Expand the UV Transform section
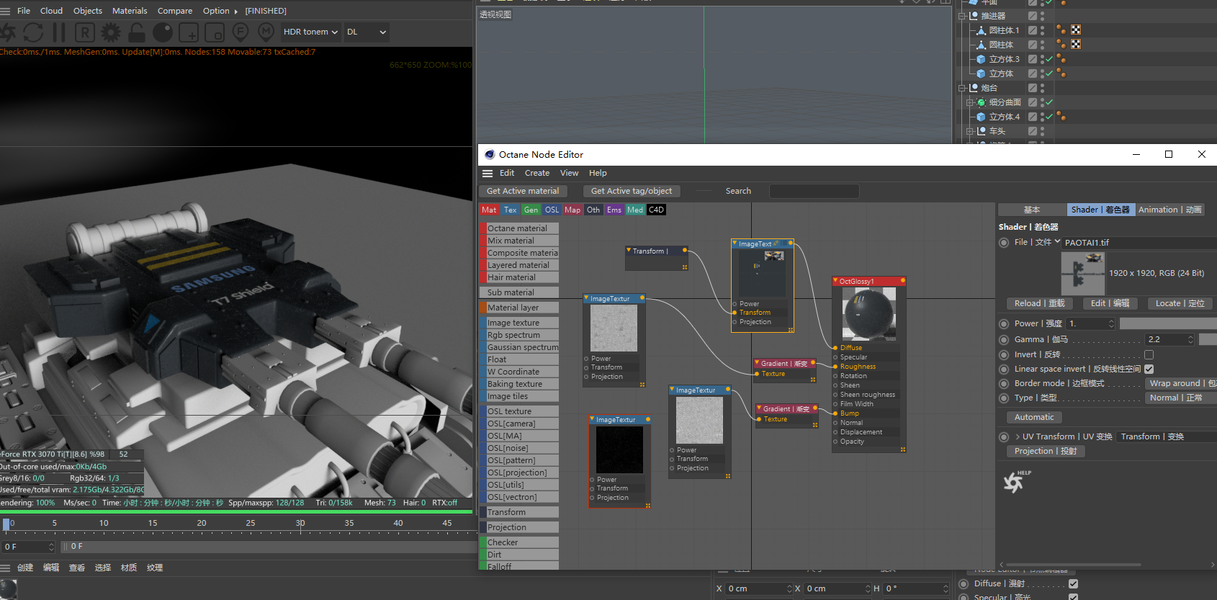This screenshot has width=1217, height=600. pos(1018,437)
